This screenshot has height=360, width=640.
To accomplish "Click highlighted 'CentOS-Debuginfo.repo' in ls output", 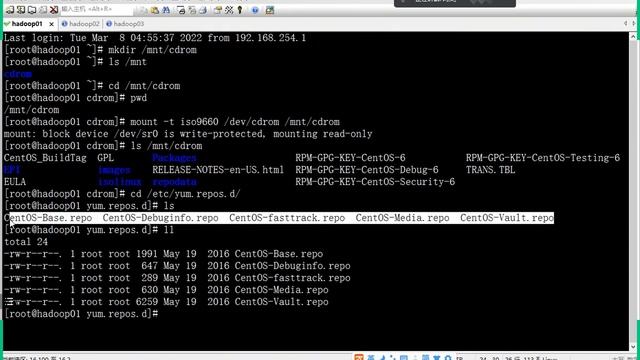I will (160, 218).
